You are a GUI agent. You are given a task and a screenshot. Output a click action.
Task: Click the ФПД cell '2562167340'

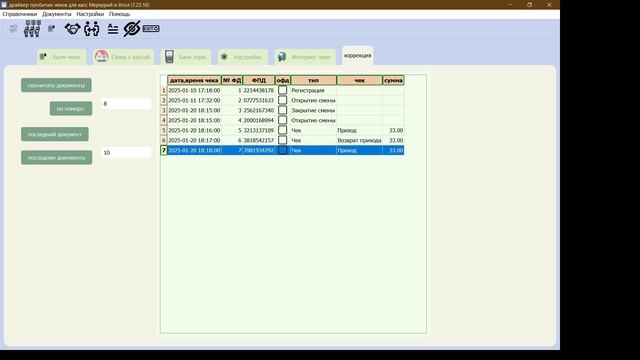point(259,110)
